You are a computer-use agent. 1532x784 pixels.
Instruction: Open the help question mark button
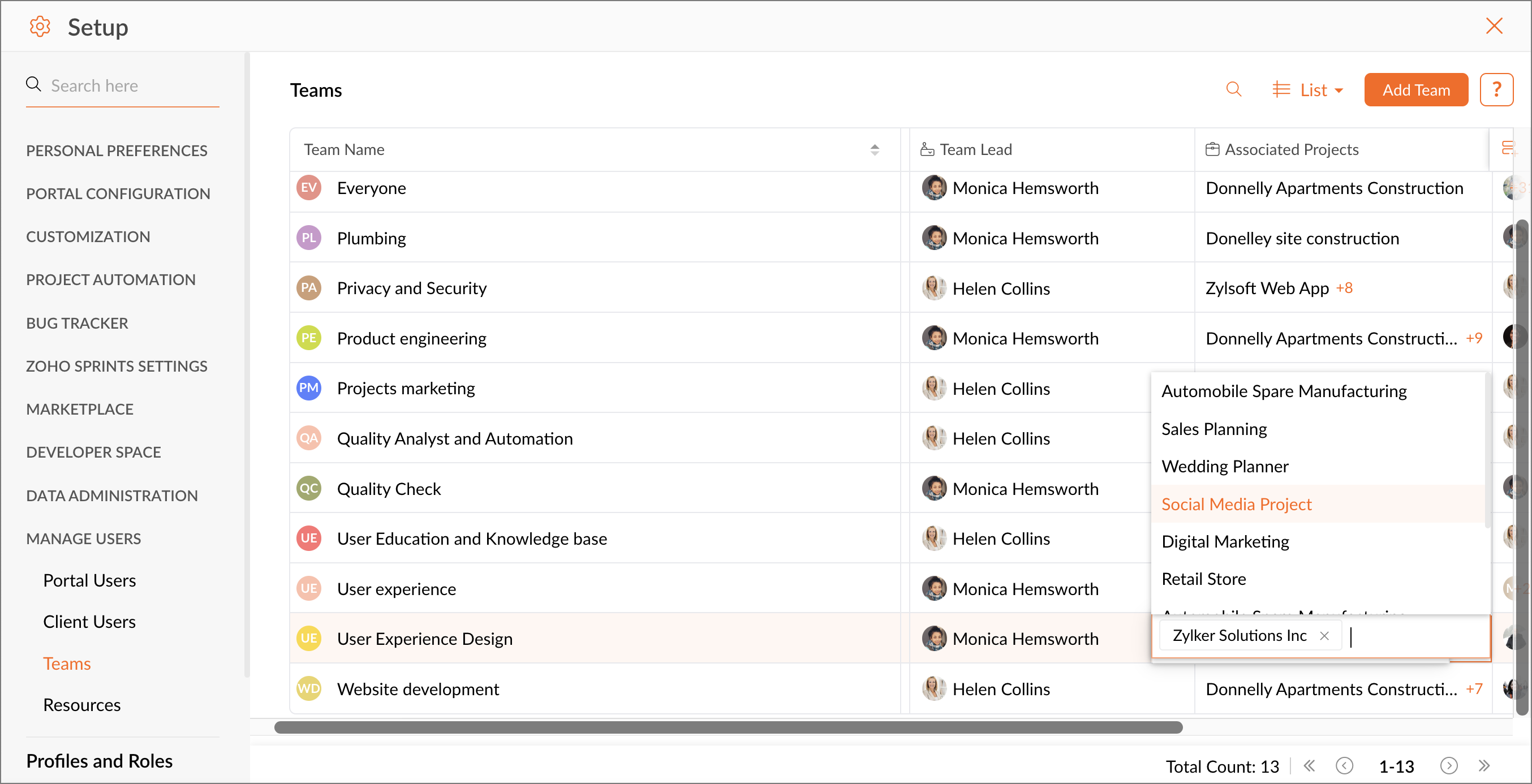1496,90
